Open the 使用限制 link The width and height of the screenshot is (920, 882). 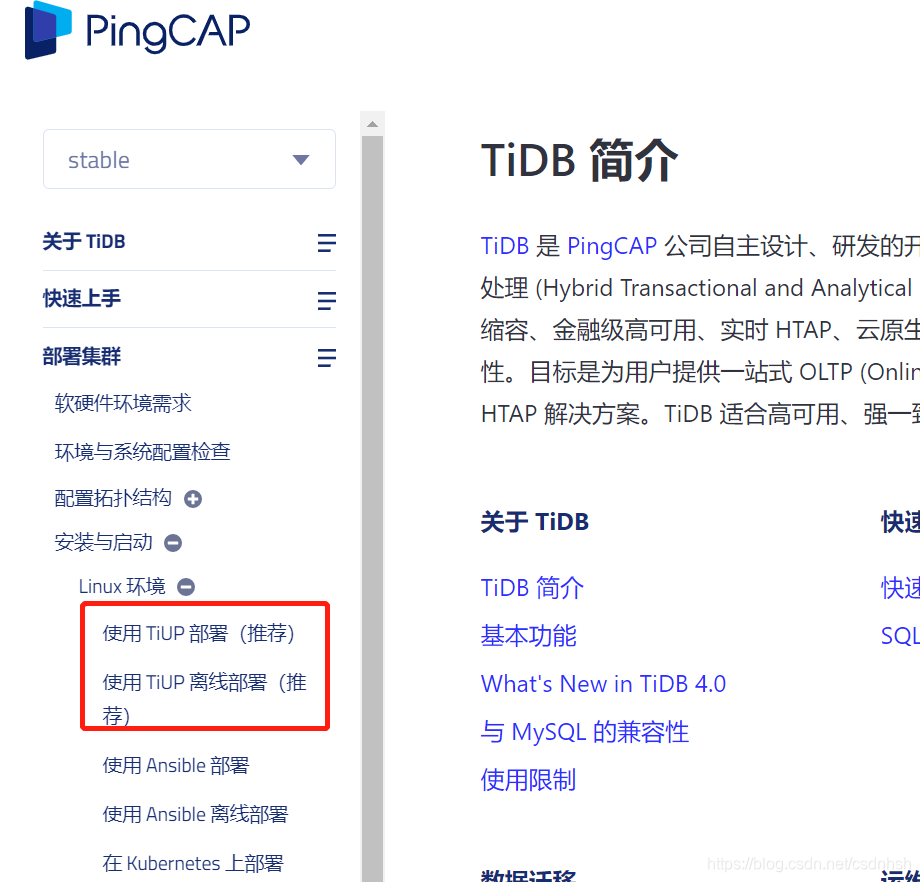pyautogui.click(x=528, y=780)
